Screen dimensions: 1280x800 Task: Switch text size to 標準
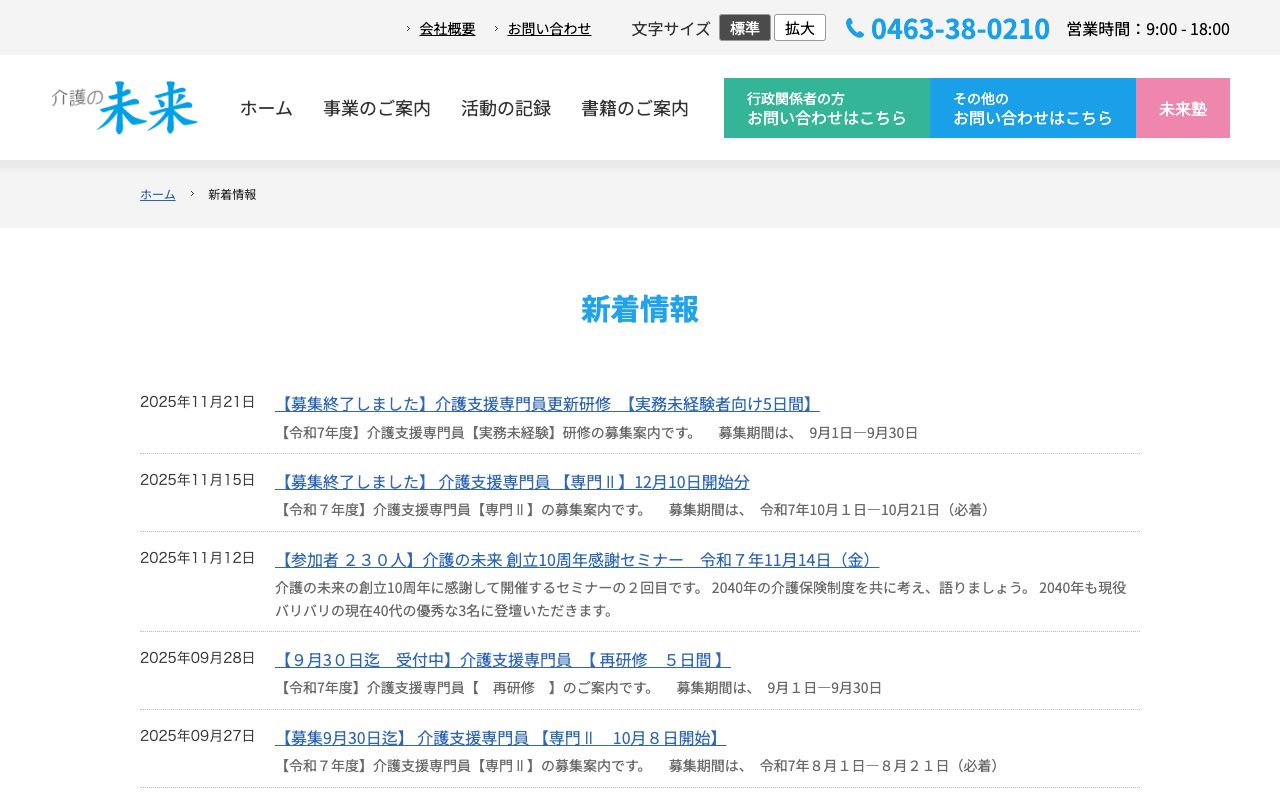point(744,28)
